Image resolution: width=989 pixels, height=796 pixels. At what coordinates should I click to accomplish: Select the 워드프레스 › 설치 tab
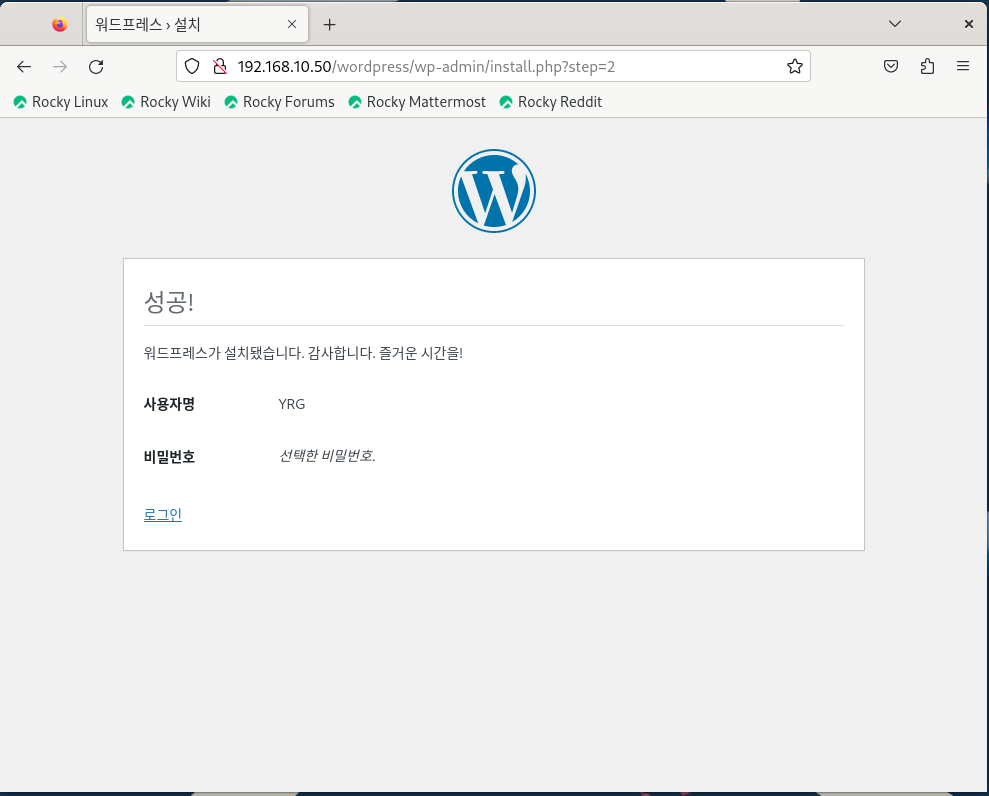pos(197,24)
